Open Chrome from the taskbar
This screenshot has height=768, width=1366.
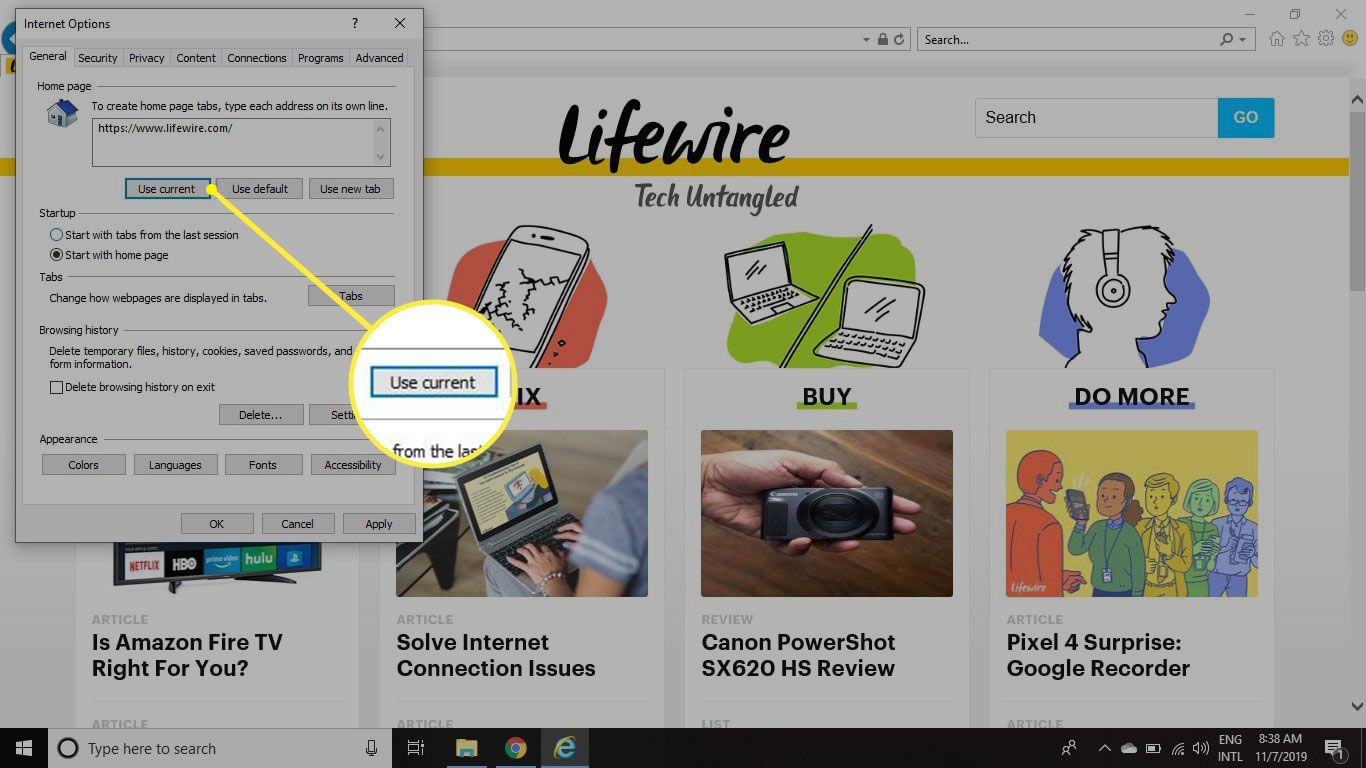(515, 748)
